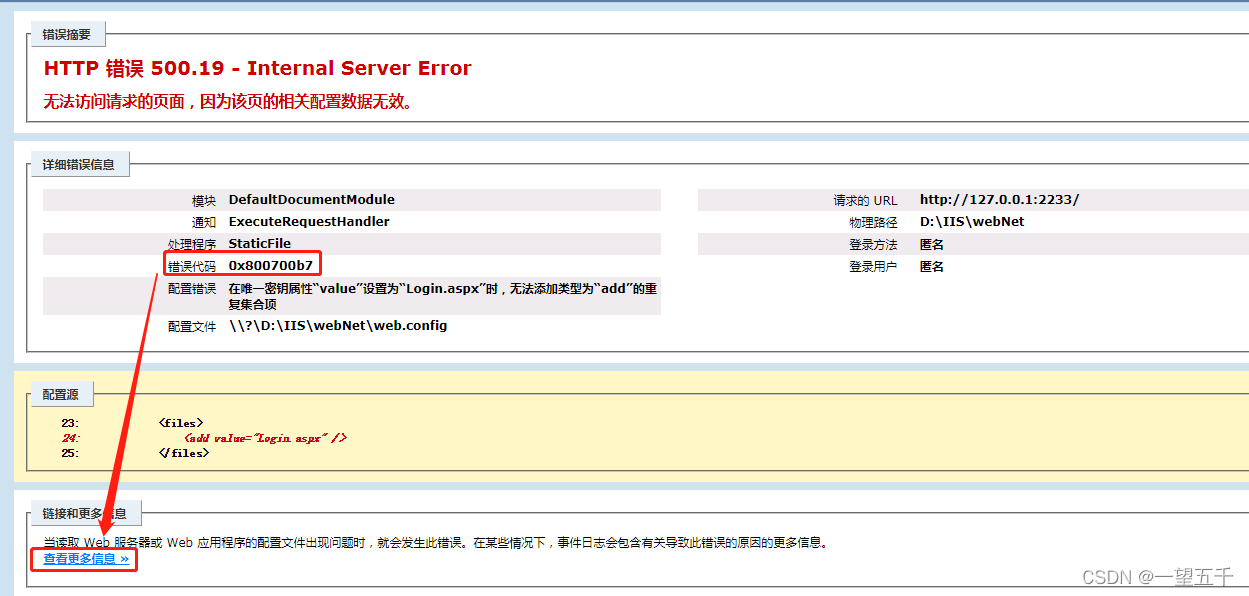
Task: Click the 请求的 URL field label
Action: pos(866,200)
